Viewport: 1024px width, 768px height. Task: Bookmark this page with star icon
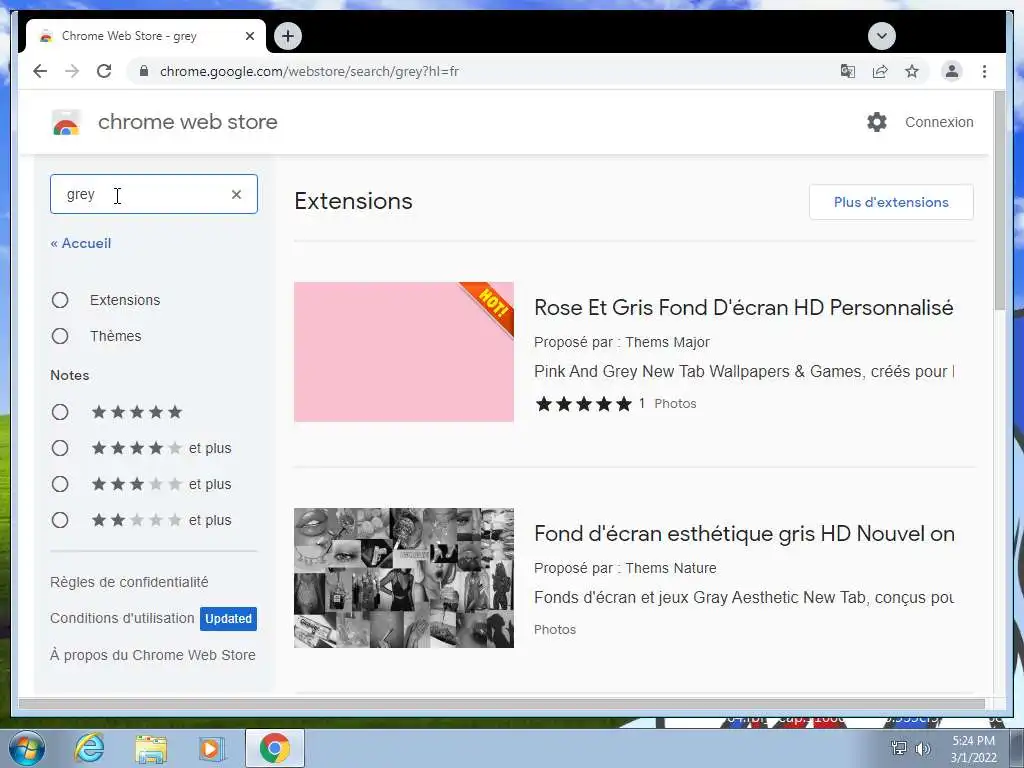(x=912, y=71)
